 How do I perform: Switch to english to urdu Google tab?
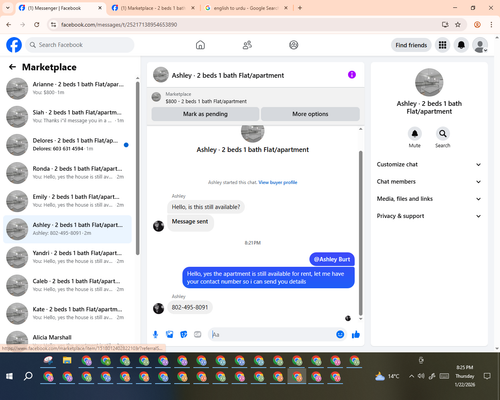[246, 8]
